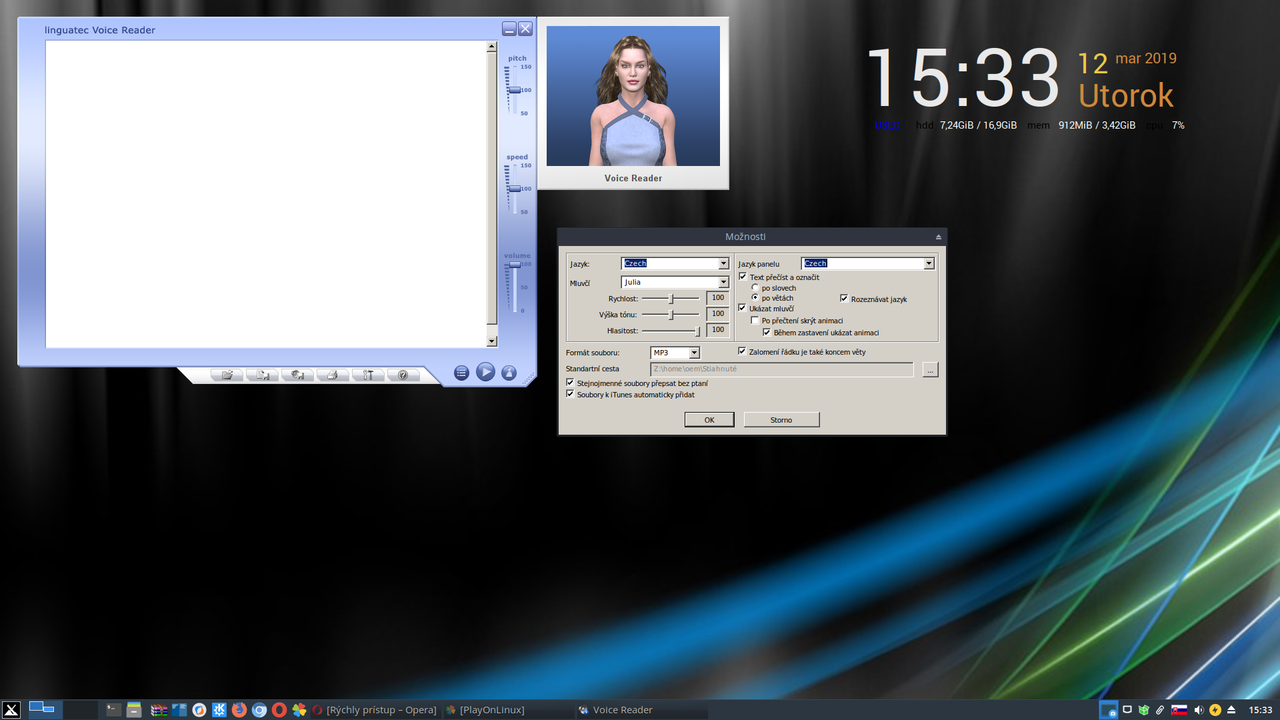This screenshot has width=1280, height=720.
Task: Toggle Stejnojmenné soubory přepsat bez ptaní
Action: click(x=570, y=383)
